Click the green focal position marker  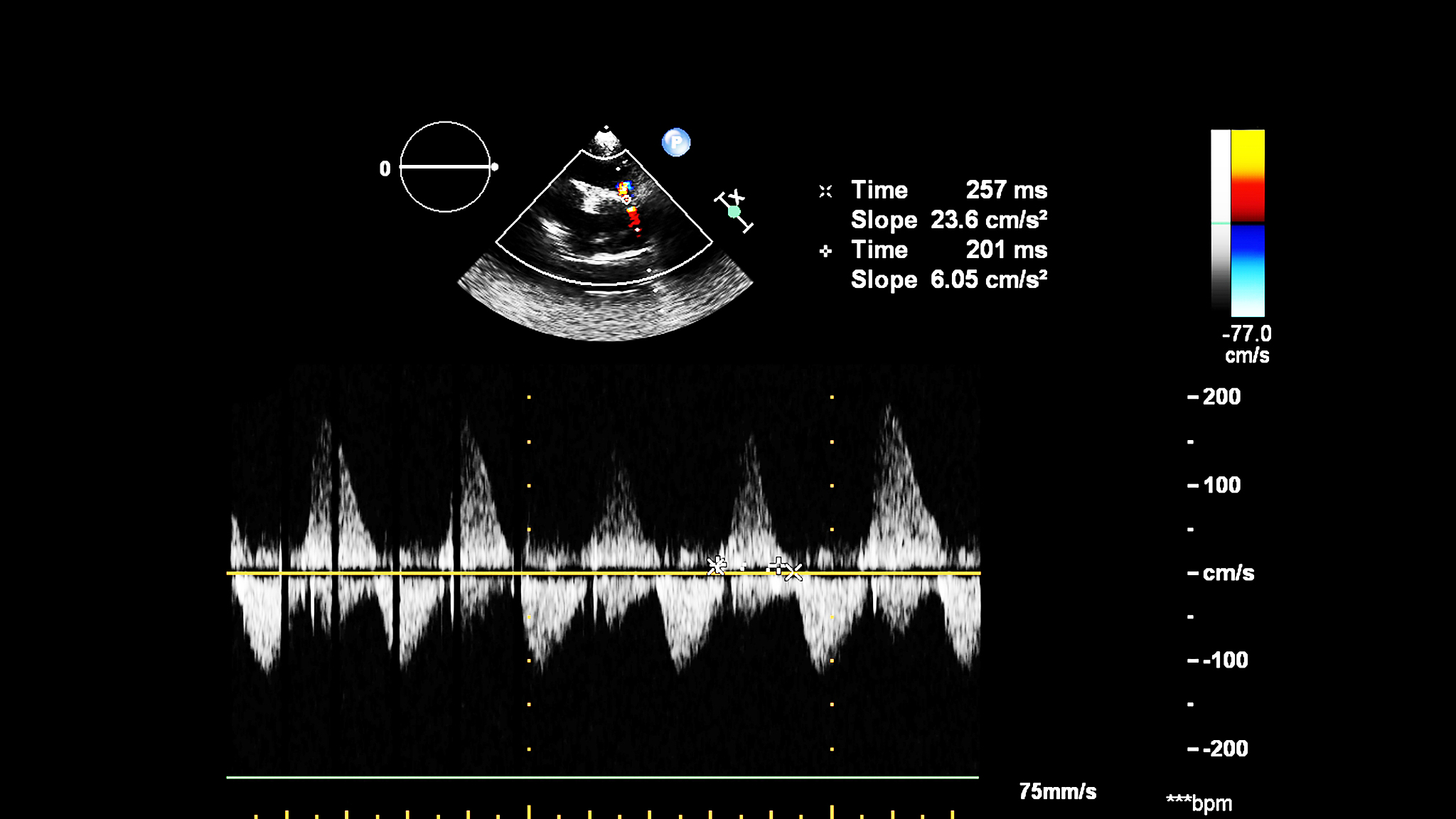click(734, 212)
